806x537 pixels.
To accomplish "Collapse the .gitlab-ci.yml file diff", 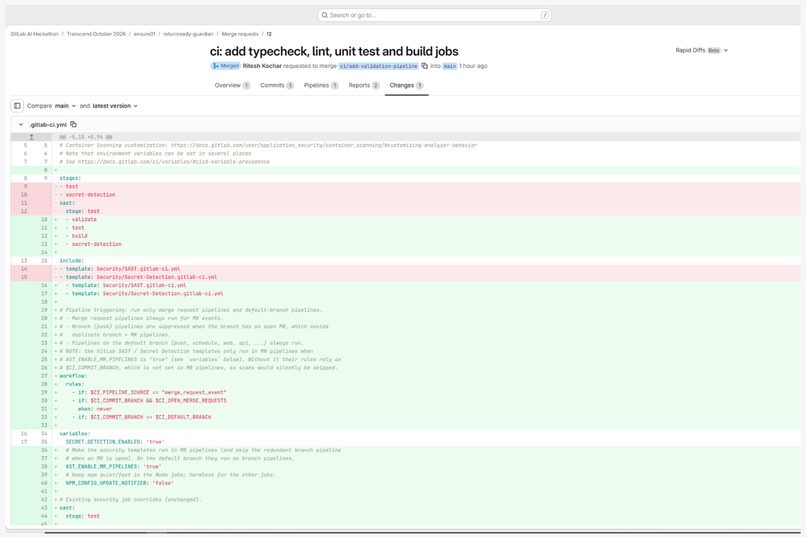I will click(x=21, y=124).
